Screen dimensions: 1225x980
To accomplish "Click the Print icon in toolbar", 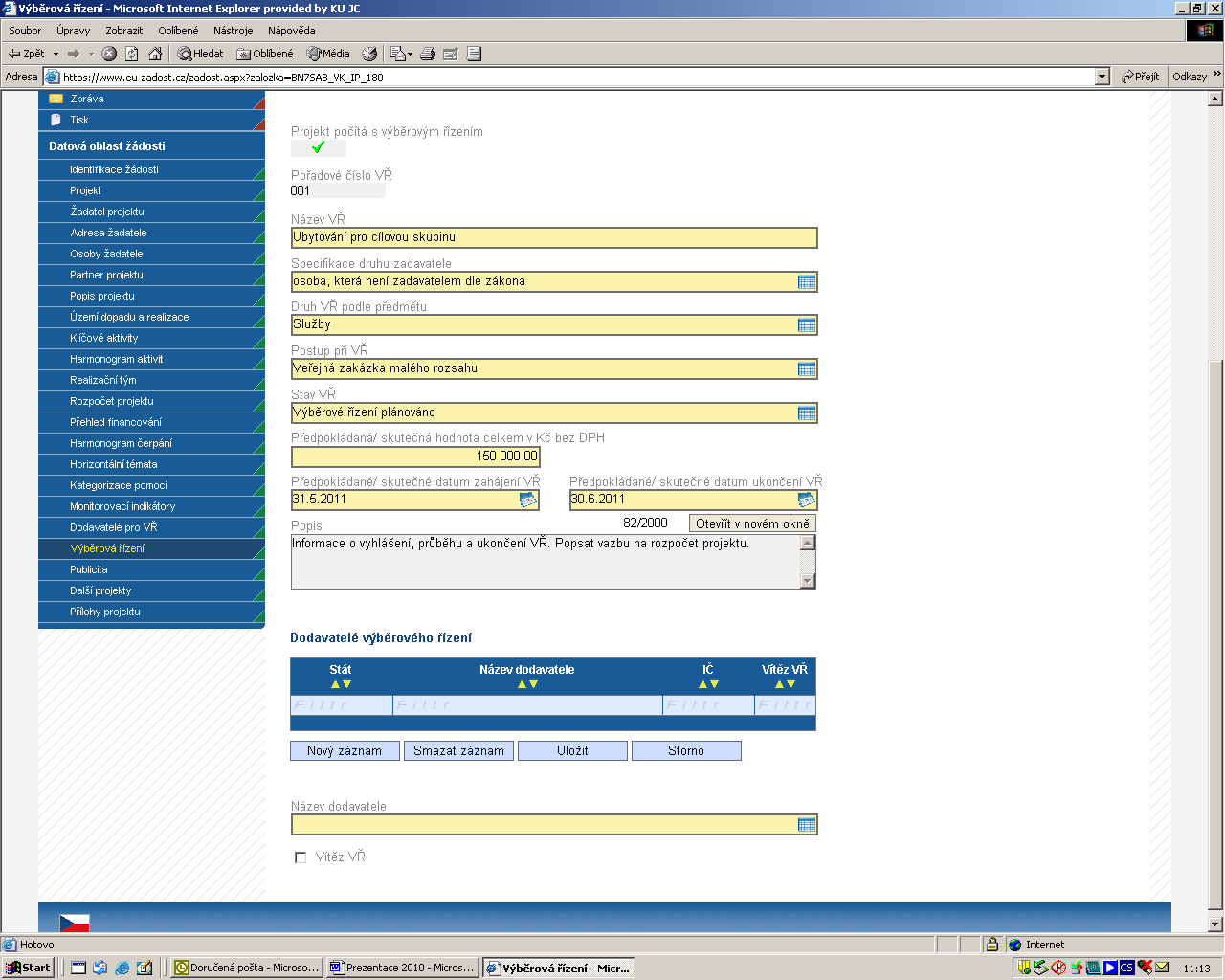I will 428,54.
